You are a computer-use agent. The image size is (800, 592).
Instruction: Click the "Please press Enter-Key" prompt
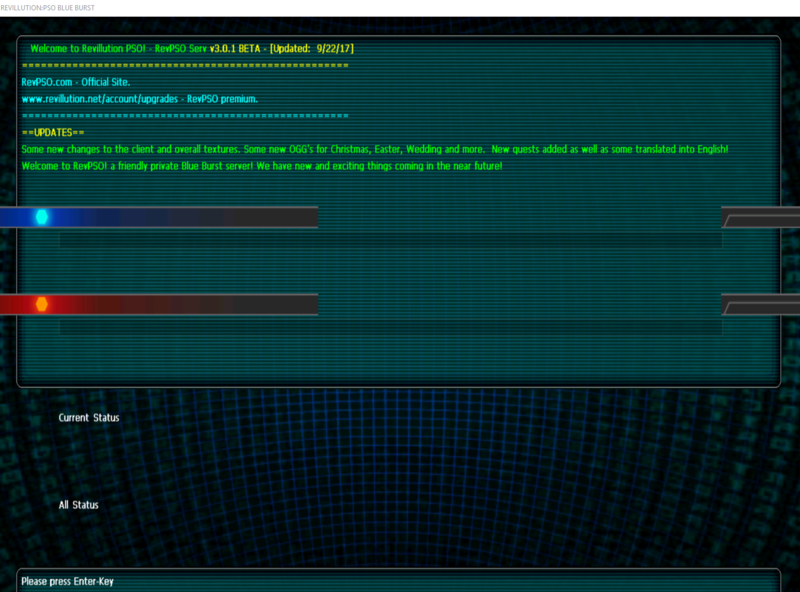click(67, 581)
